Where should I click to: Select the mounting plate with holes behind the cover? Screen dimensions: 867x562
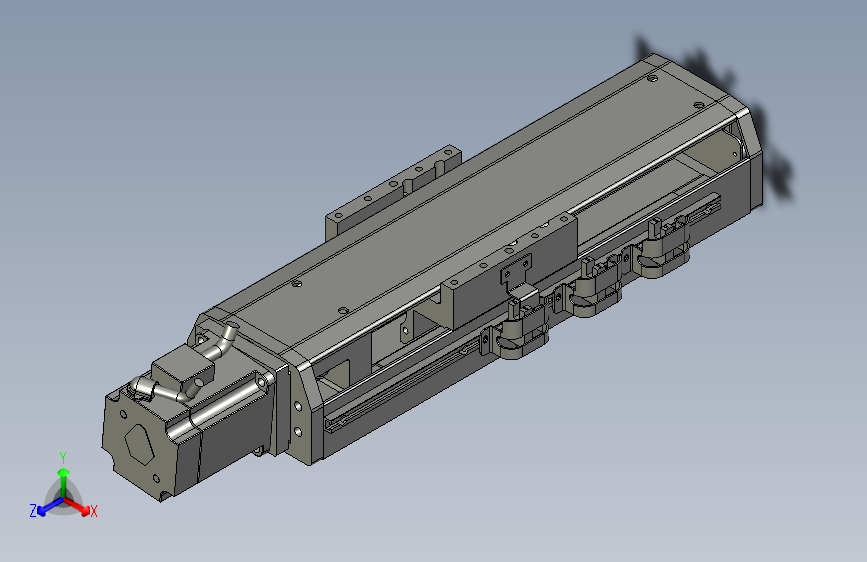[x=393, y=191]
